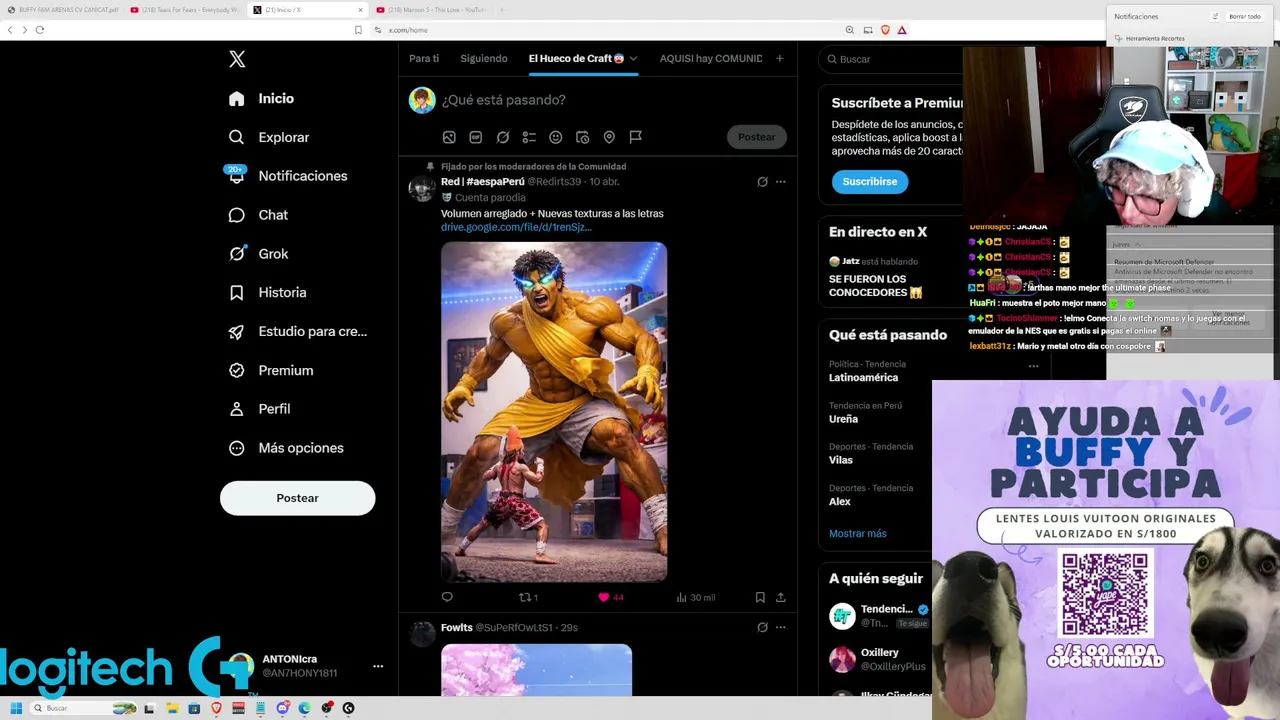Click the Suscribirse button
Image resolution: width=1280 pixels, height=720 pixels.
870,182
